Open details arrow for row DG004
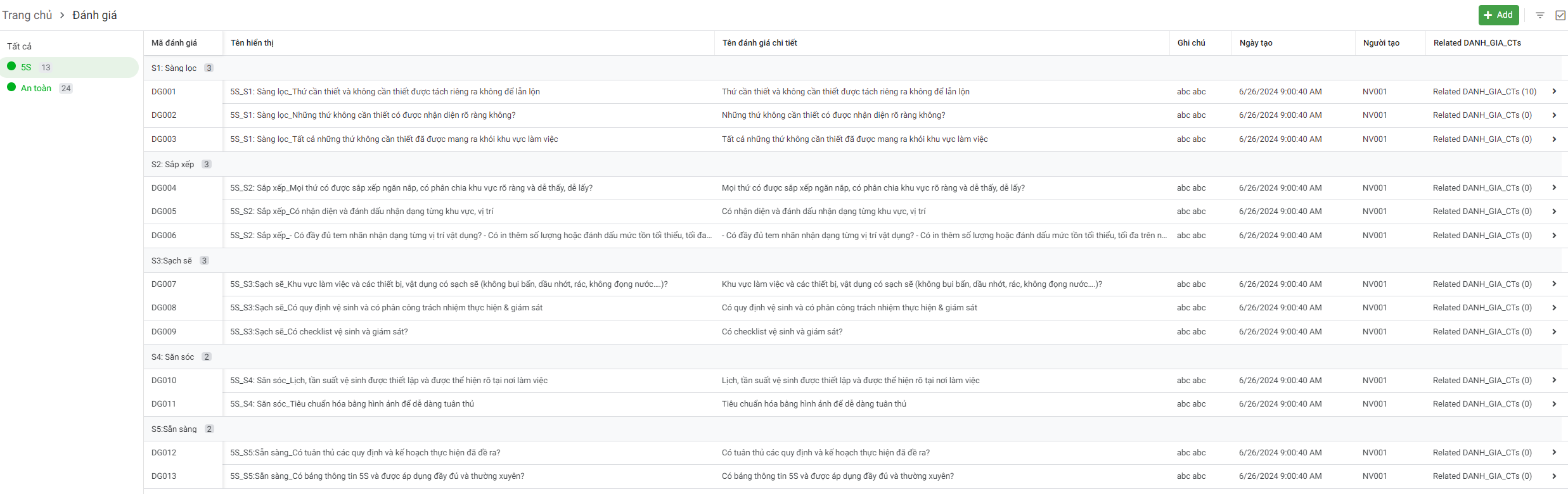This screenshot has height=494, width=1568. coord(1554,188)
